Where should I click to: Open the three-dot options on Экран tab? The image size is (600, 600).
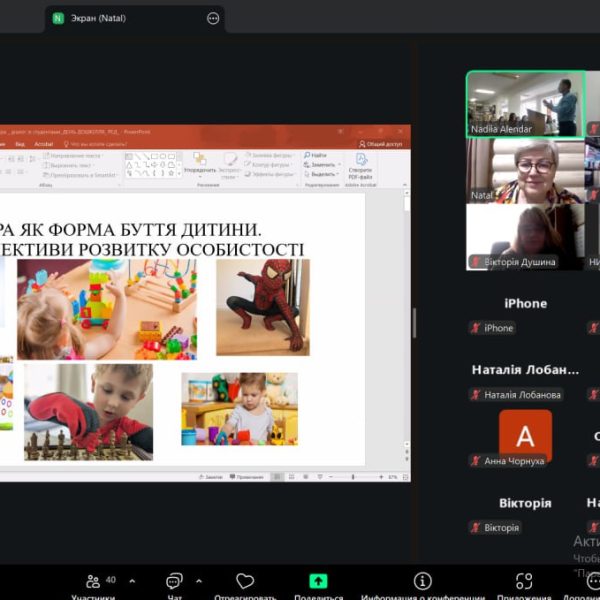(x=213, y=18)
